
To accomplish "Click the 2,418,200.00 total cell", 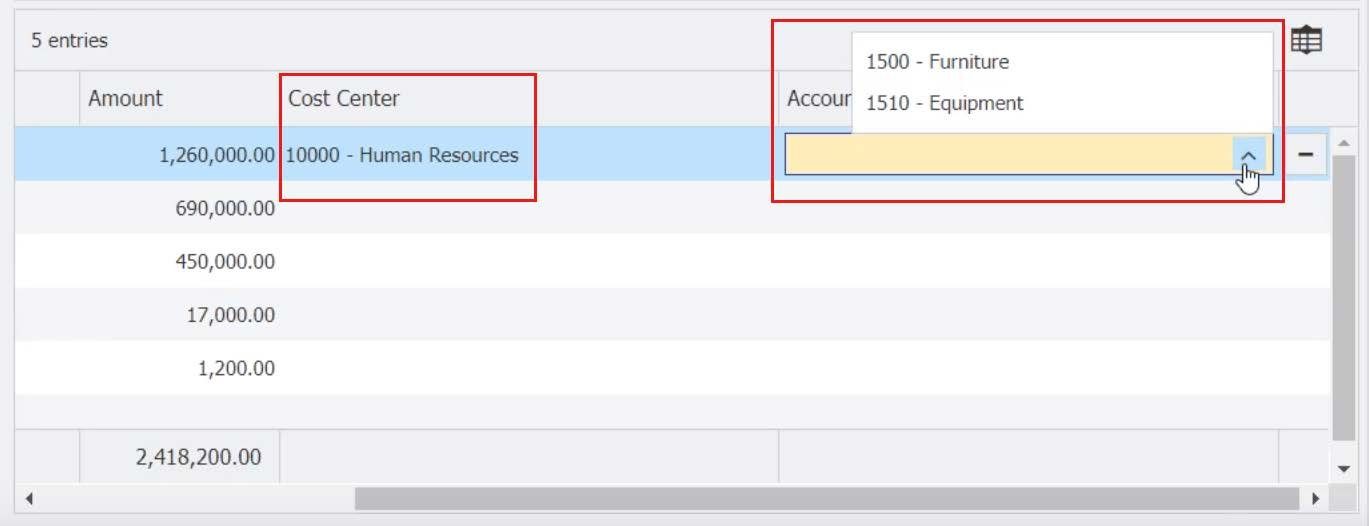I will 180,457.
